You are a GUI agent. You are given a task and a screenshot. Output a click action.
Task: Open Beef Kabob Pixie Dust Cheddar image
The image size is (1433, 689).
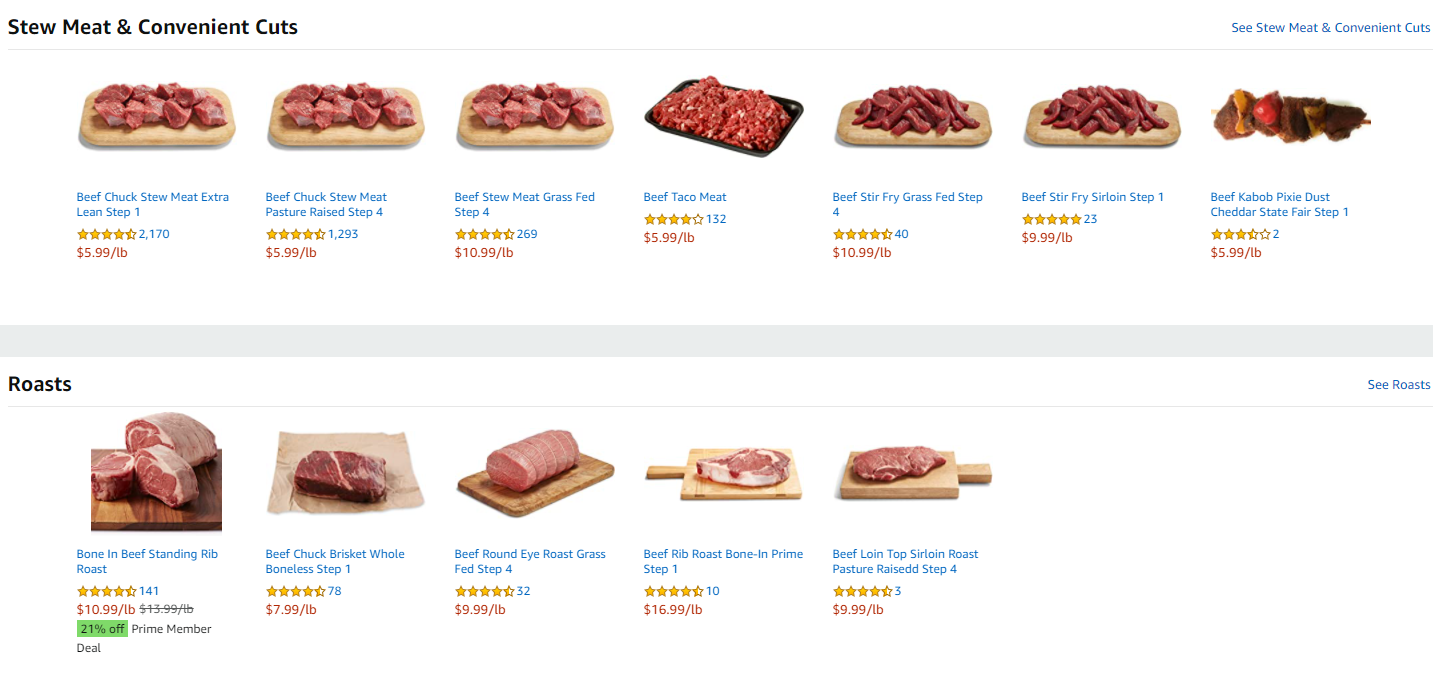[1290, 115]
